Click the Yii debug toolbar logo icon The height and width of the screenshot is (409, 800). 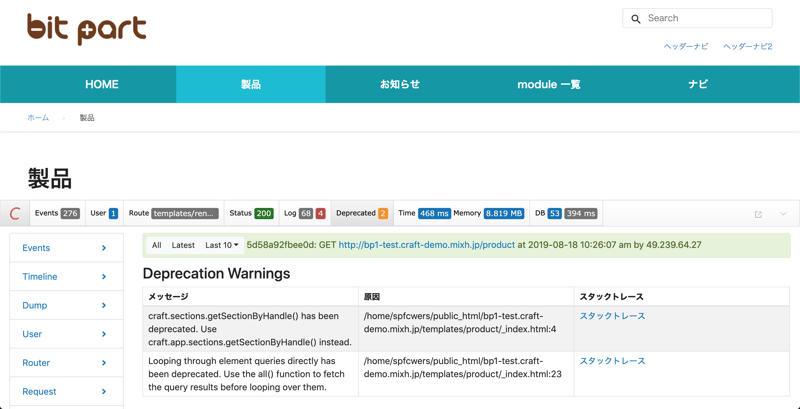(x=15, y=213)
